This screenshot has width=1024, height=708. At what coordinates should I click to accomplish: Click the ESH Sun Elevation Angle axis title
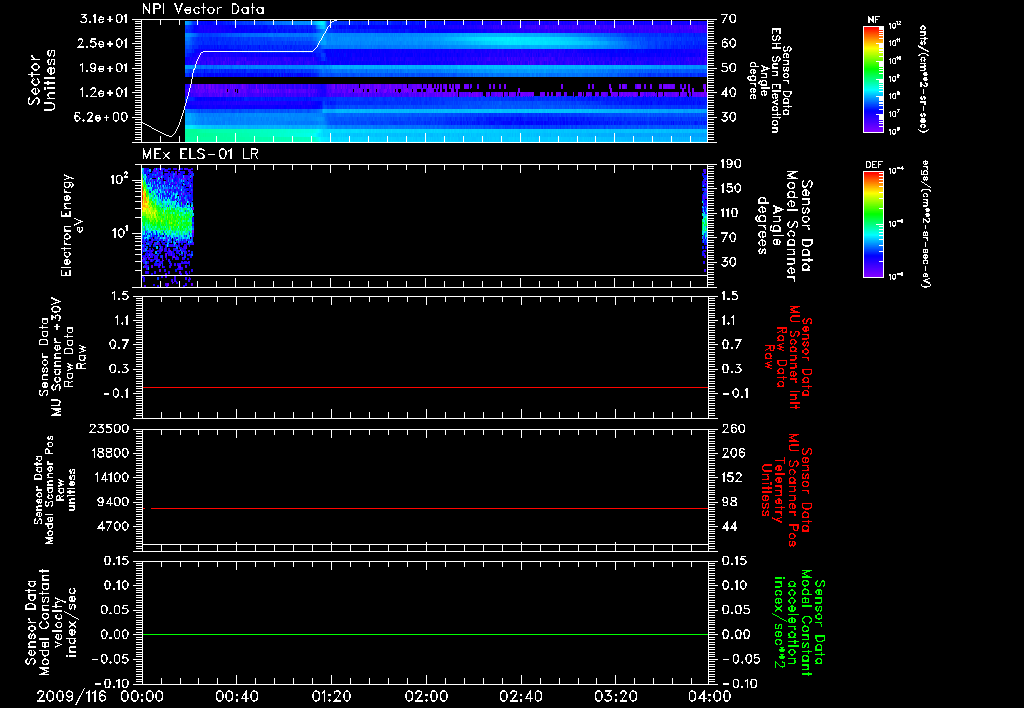770,79
